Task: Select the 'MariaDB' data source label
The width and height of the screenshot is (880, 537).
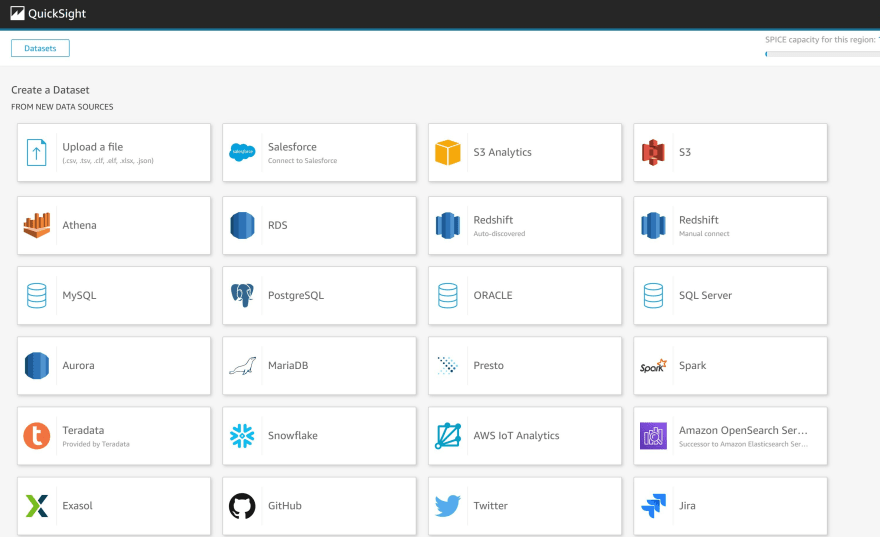Action: 288,365
